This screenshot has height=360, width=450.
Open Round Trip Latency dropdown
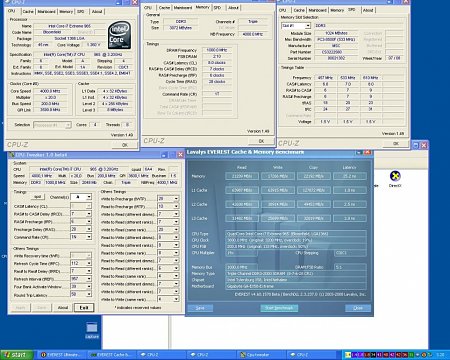(88, 294)
